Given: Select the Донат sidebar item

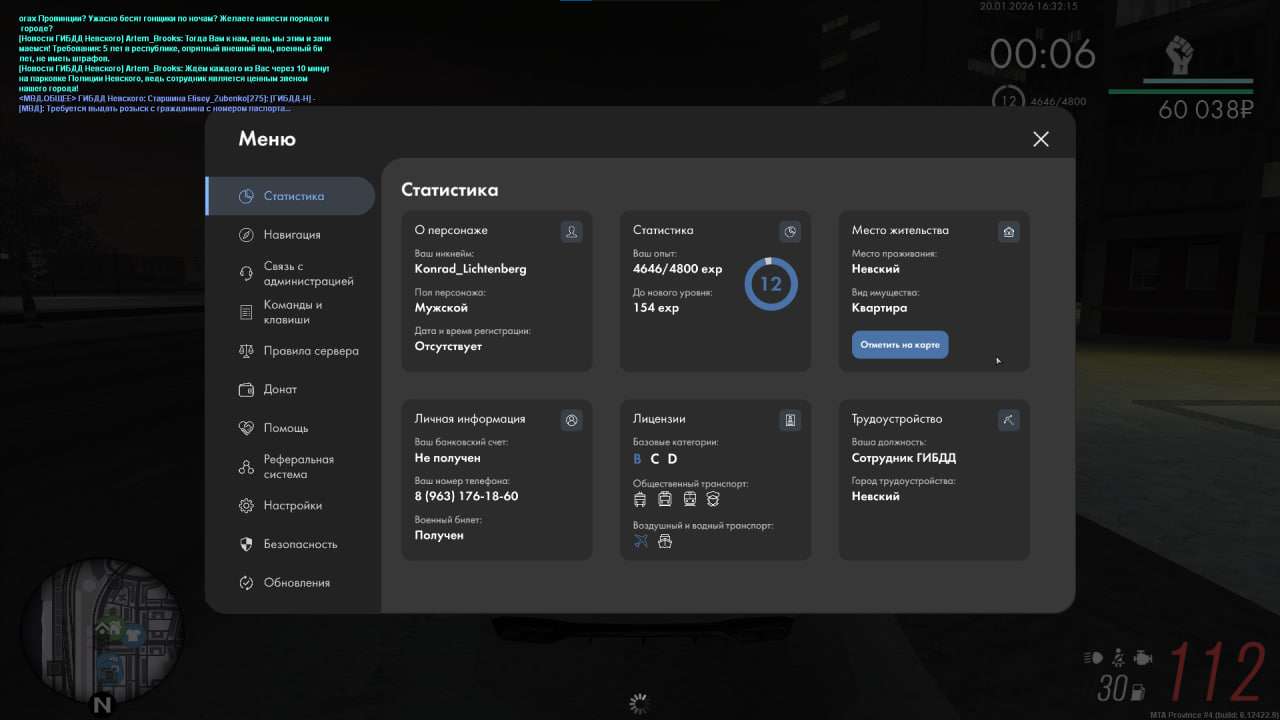Looking at the screenshot, I should [x=280, y=390].
